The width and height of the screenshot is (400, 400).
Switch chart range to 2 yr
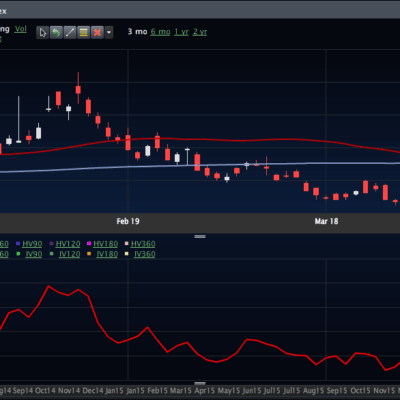click(x=200, y=32)
